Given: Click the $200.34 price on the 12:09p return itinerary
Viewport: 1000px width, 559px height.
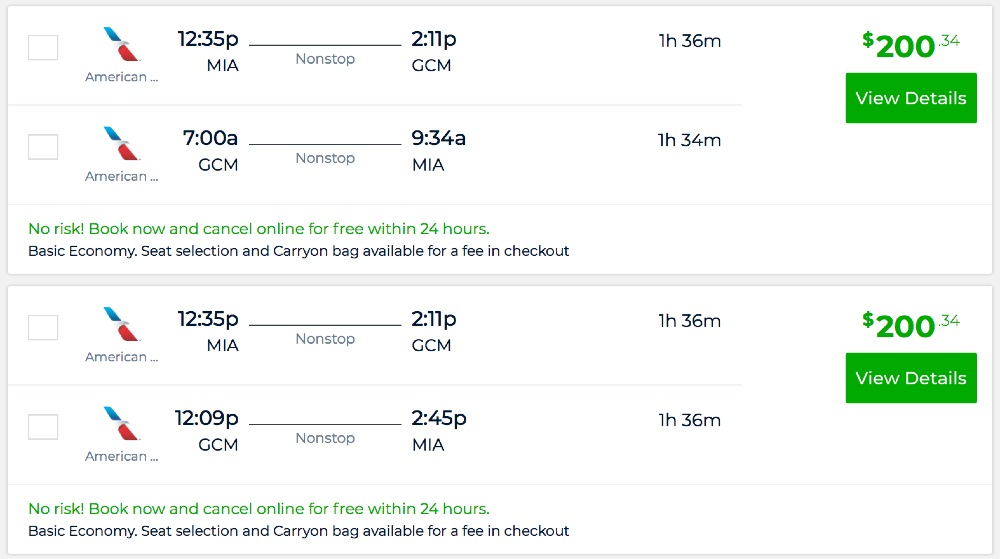Looking at the screenshot, I should (910, 325).
